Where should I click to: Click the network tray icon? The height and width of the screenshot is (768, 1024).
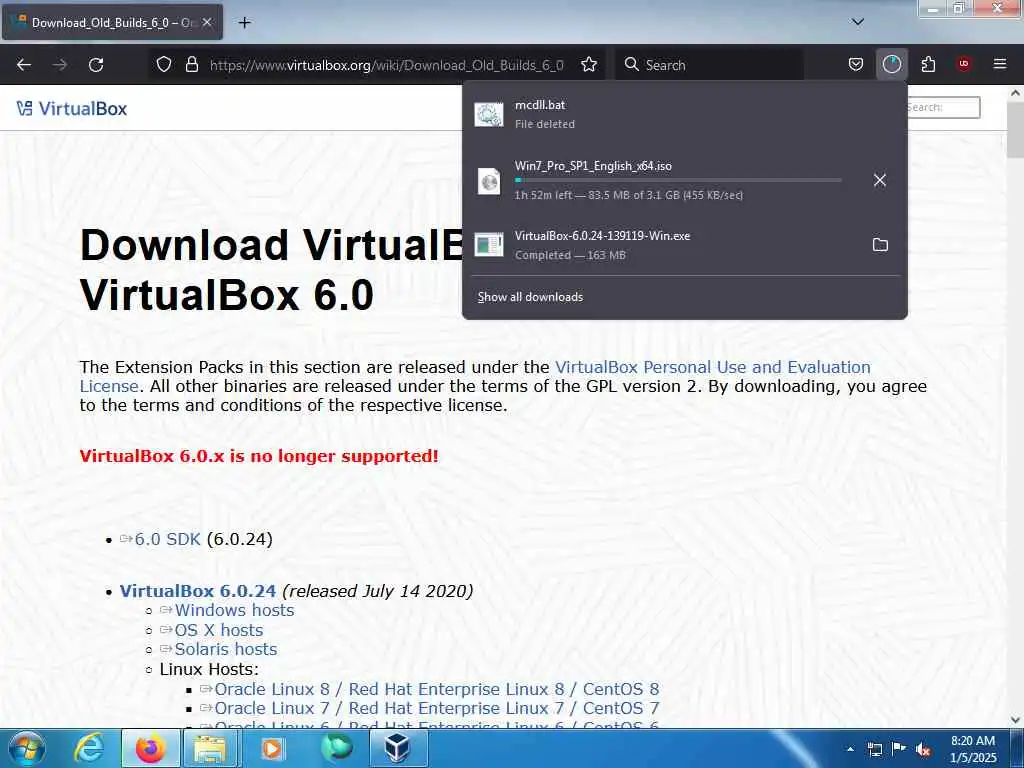point(874,750)
